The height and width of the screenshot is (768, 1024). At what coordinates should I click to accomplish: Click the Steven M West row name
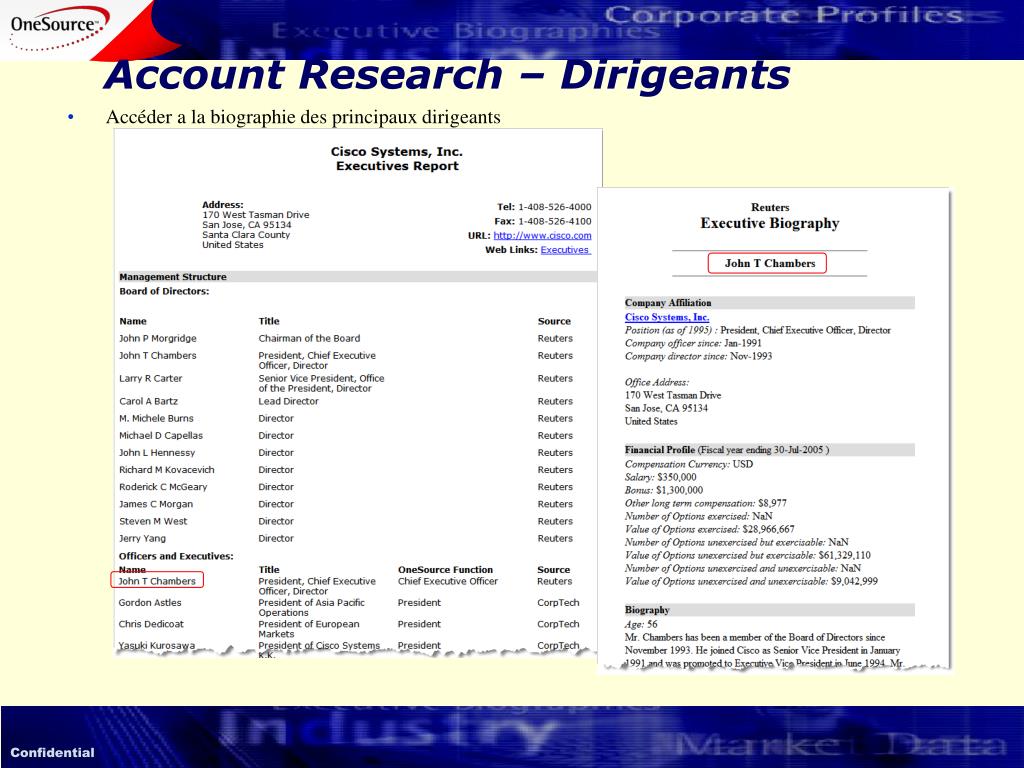click(x=153, y=521)
